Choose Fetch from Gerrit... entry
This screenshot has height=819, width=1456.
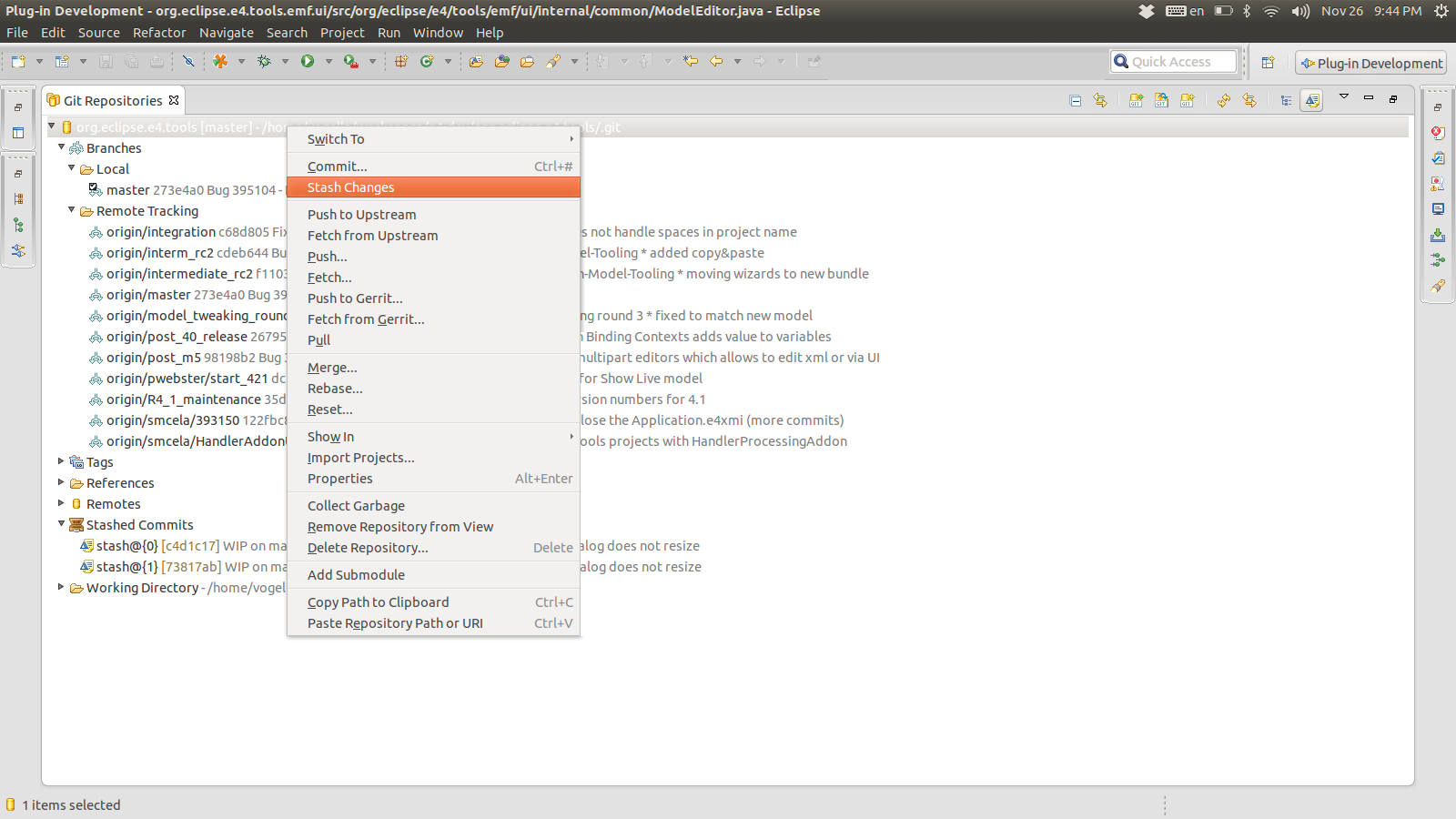tap(433, 319)
